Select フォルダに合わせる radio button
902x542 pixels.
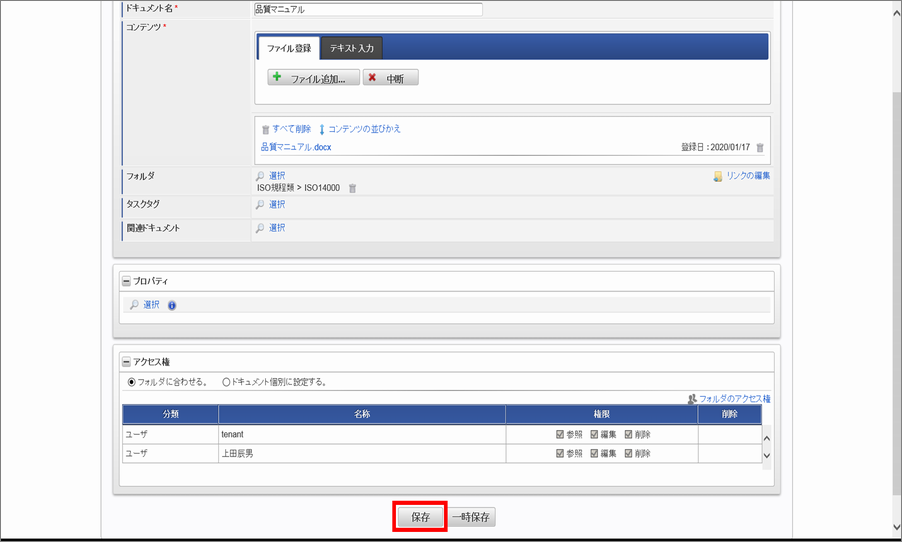131,382
